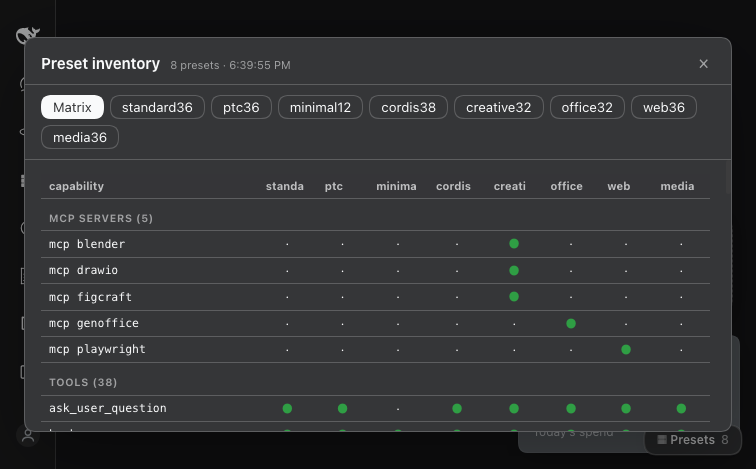This screenshot has height=469, width=756.
Task: Click the ptc column header
Action: (x=334, y=186)
